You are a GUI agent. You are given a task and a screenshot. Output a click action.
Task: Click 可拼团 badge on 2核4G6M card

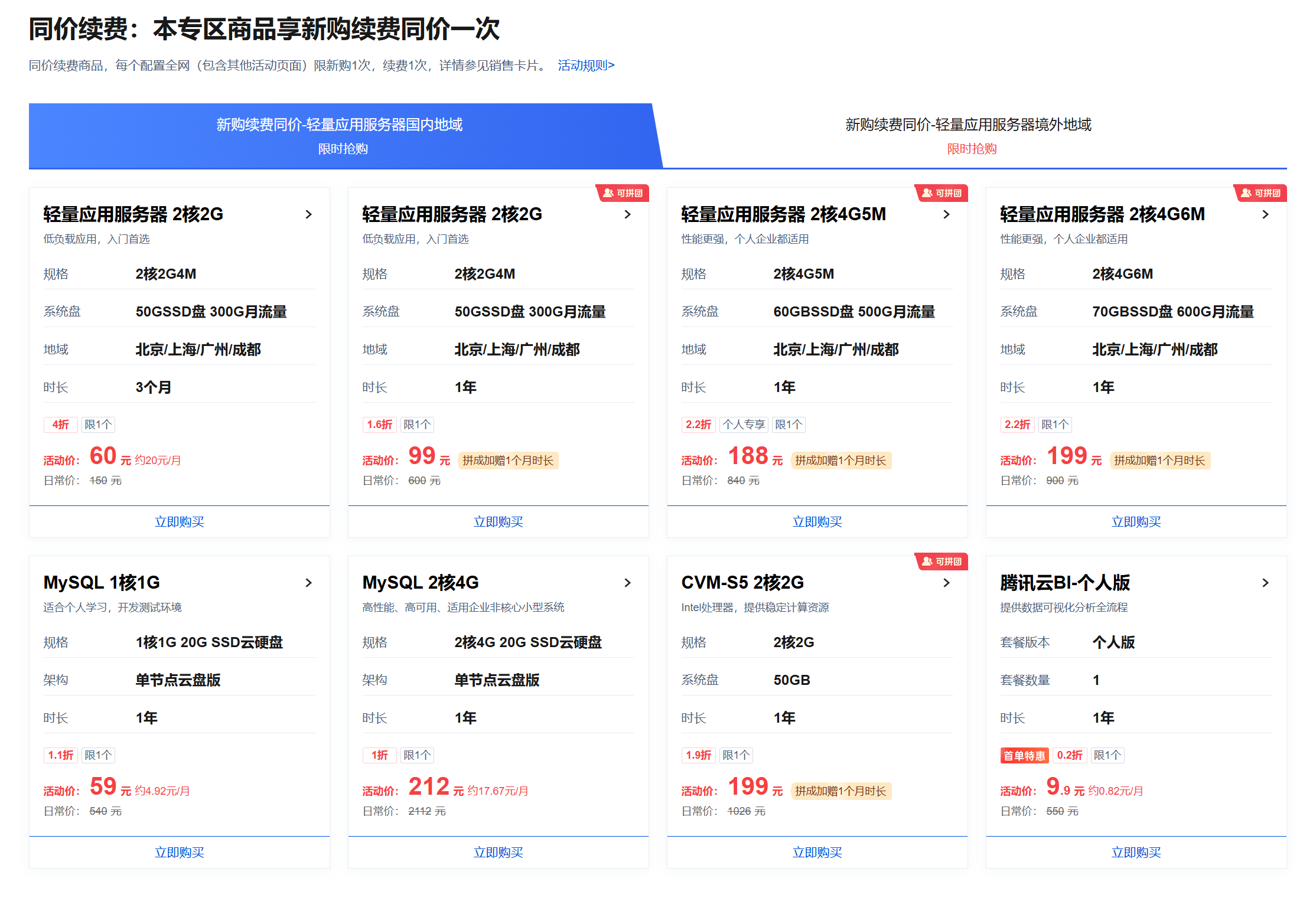click(x=1260, y=193)
